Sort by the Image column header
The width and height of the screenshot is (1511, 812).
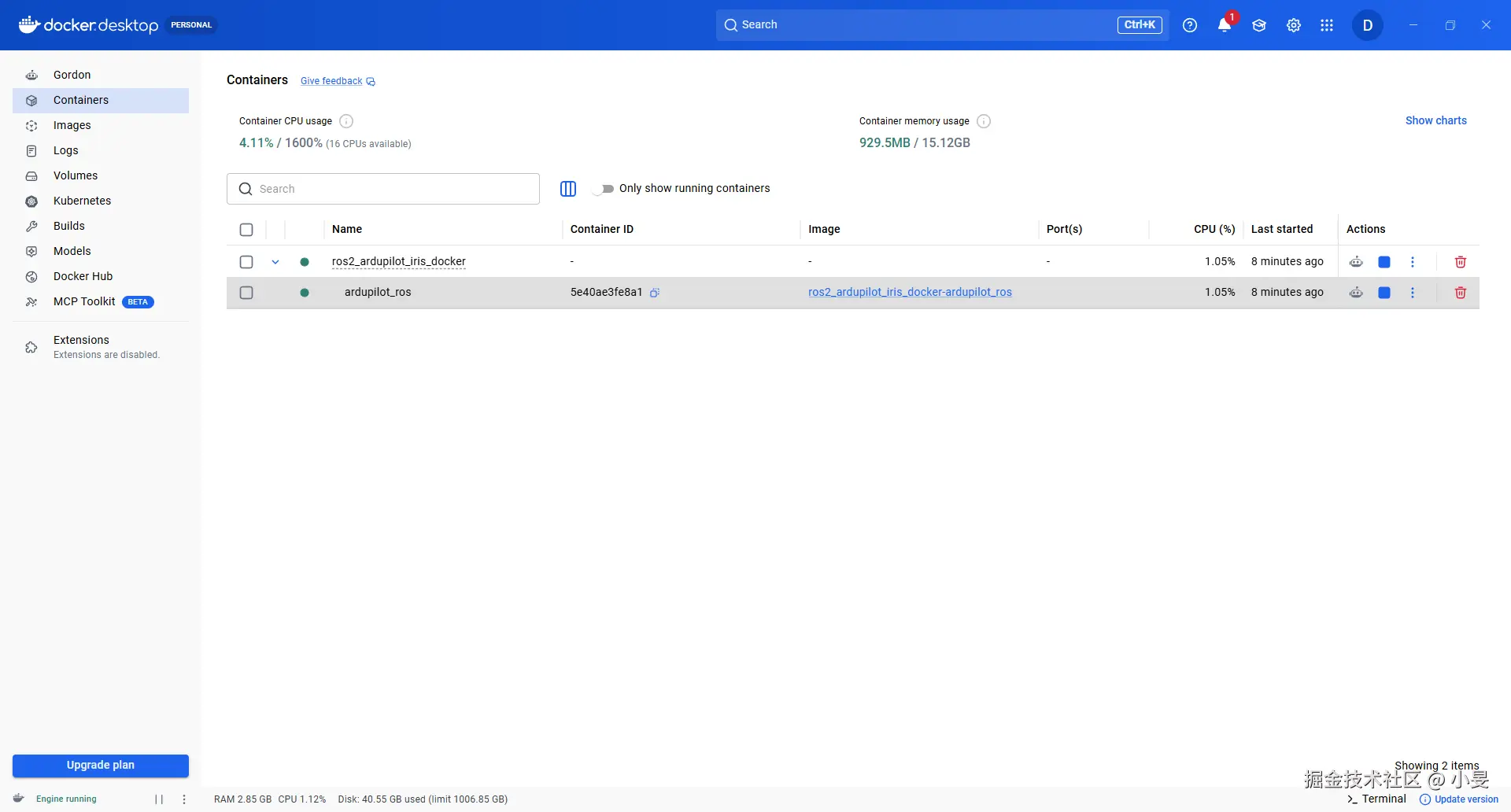(x=824, y=229)
